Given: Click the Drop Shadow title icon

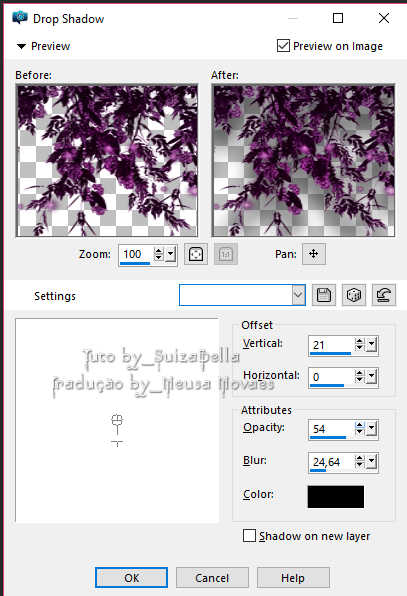Looking at the screenshot, I should coord(20,18).
